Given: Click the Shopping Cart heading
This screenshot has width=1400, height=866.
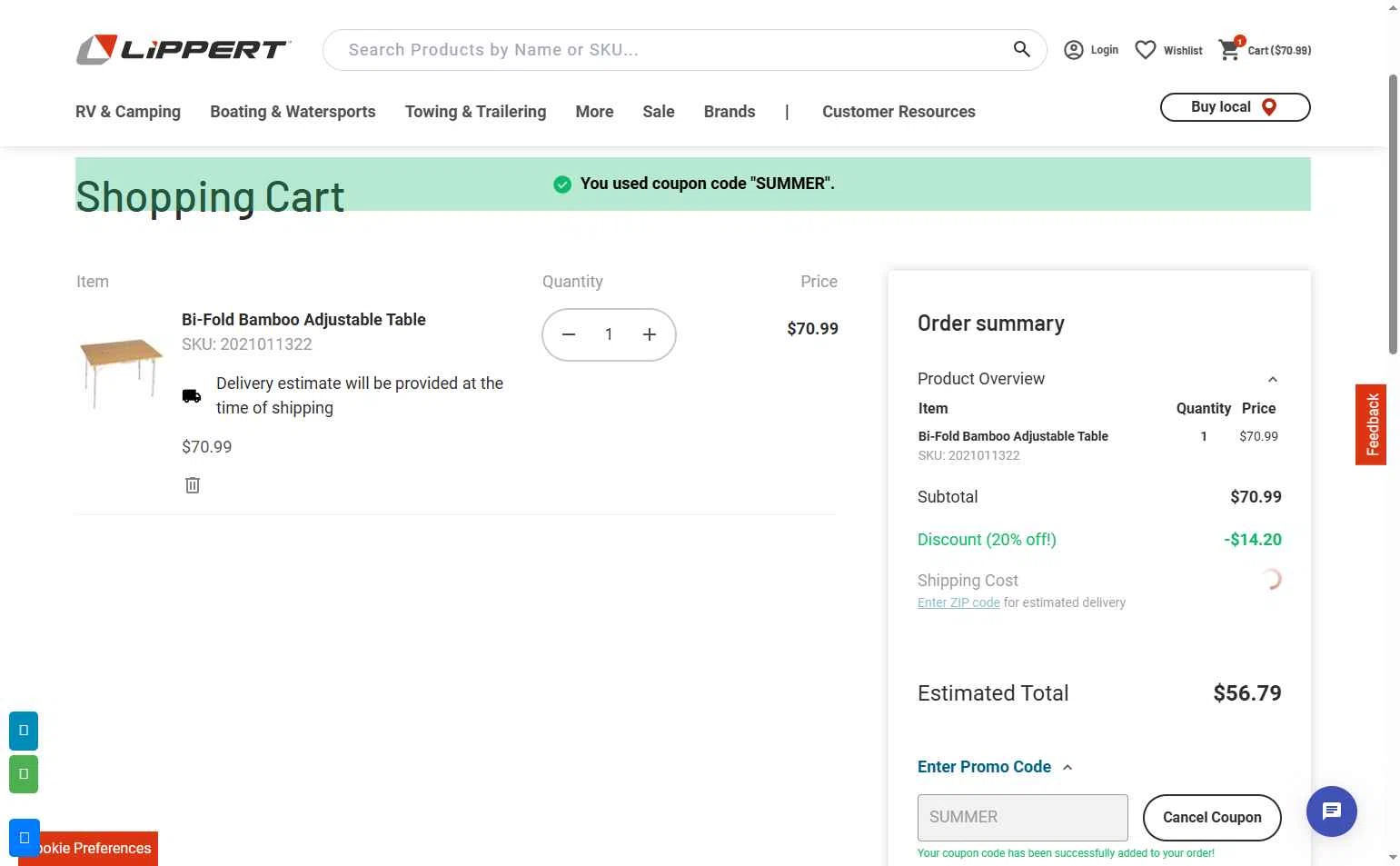Looking at the screenshot, I should (210, 197).
